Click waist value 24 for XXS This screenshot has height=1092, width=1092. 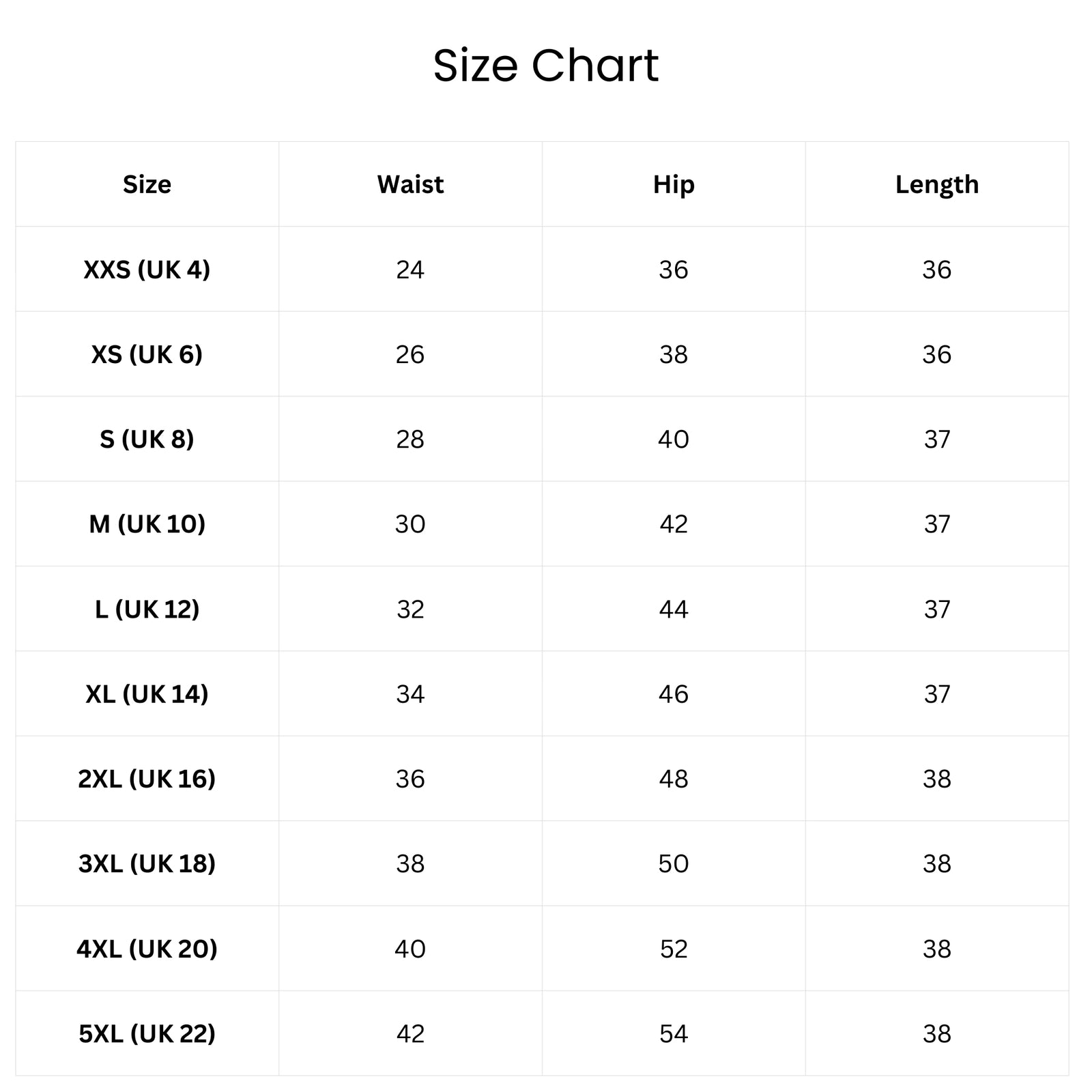[x=410, y=270]
